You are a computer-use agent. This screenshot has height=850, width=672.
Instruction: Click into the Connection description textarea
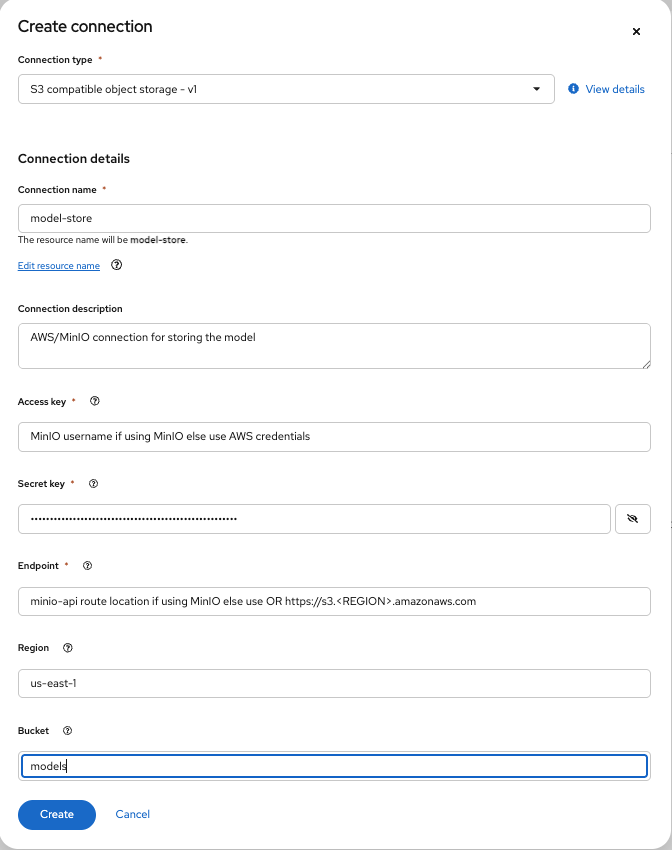[x=334, y=346]
